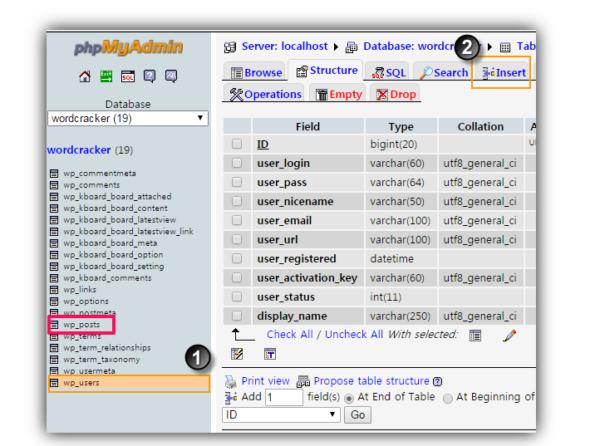
Task: Click the Empty tab
Action: [339, 94]
